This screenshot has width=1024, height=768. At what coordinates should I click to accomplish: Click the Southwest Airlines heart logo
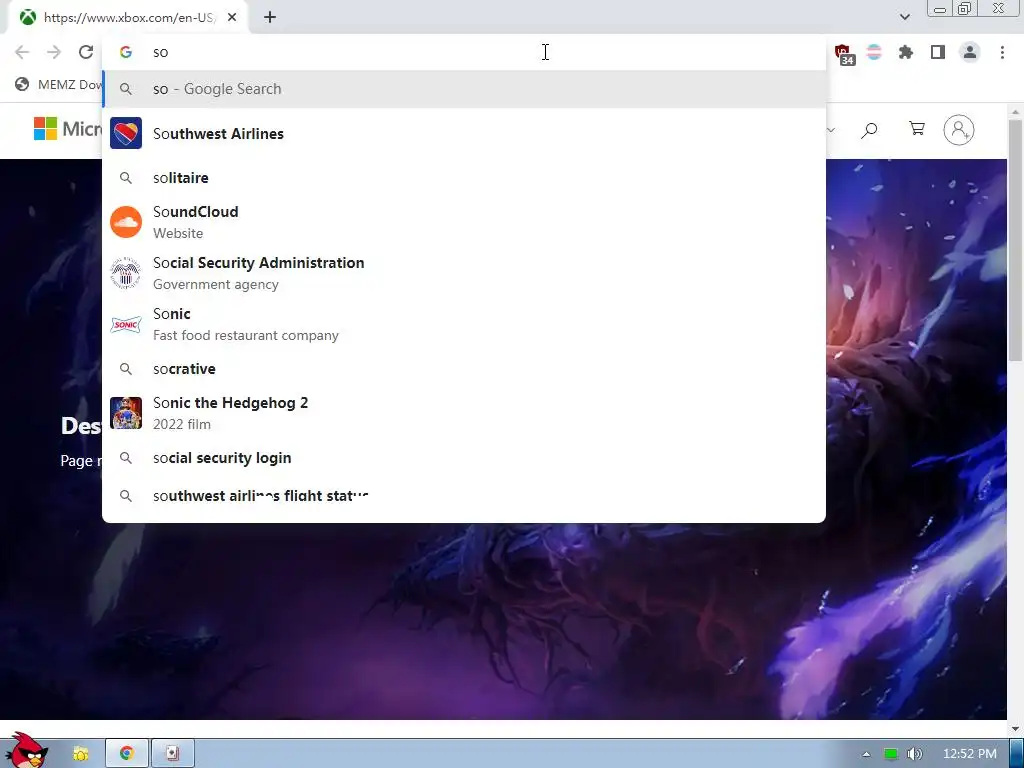[x=126, y=133]
